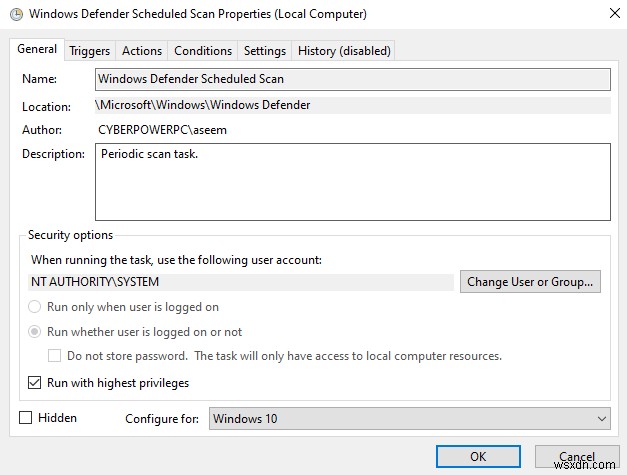627x475 pixels.
Task: Click the Security options group label
Action: [70, 235]
